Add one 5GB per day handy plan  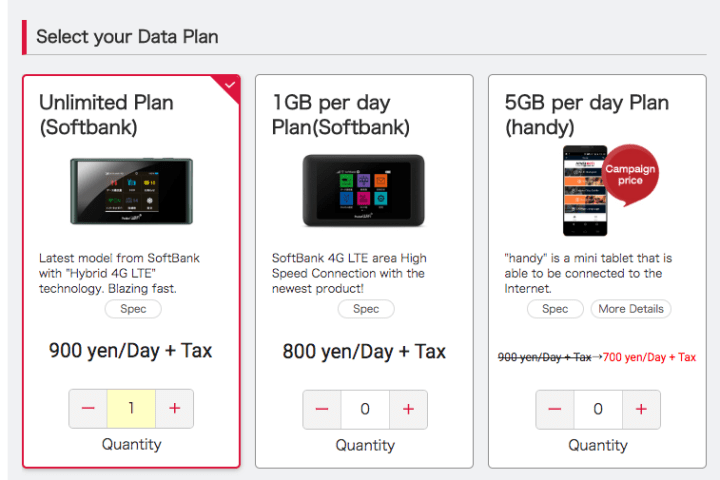tap(641, 409)
